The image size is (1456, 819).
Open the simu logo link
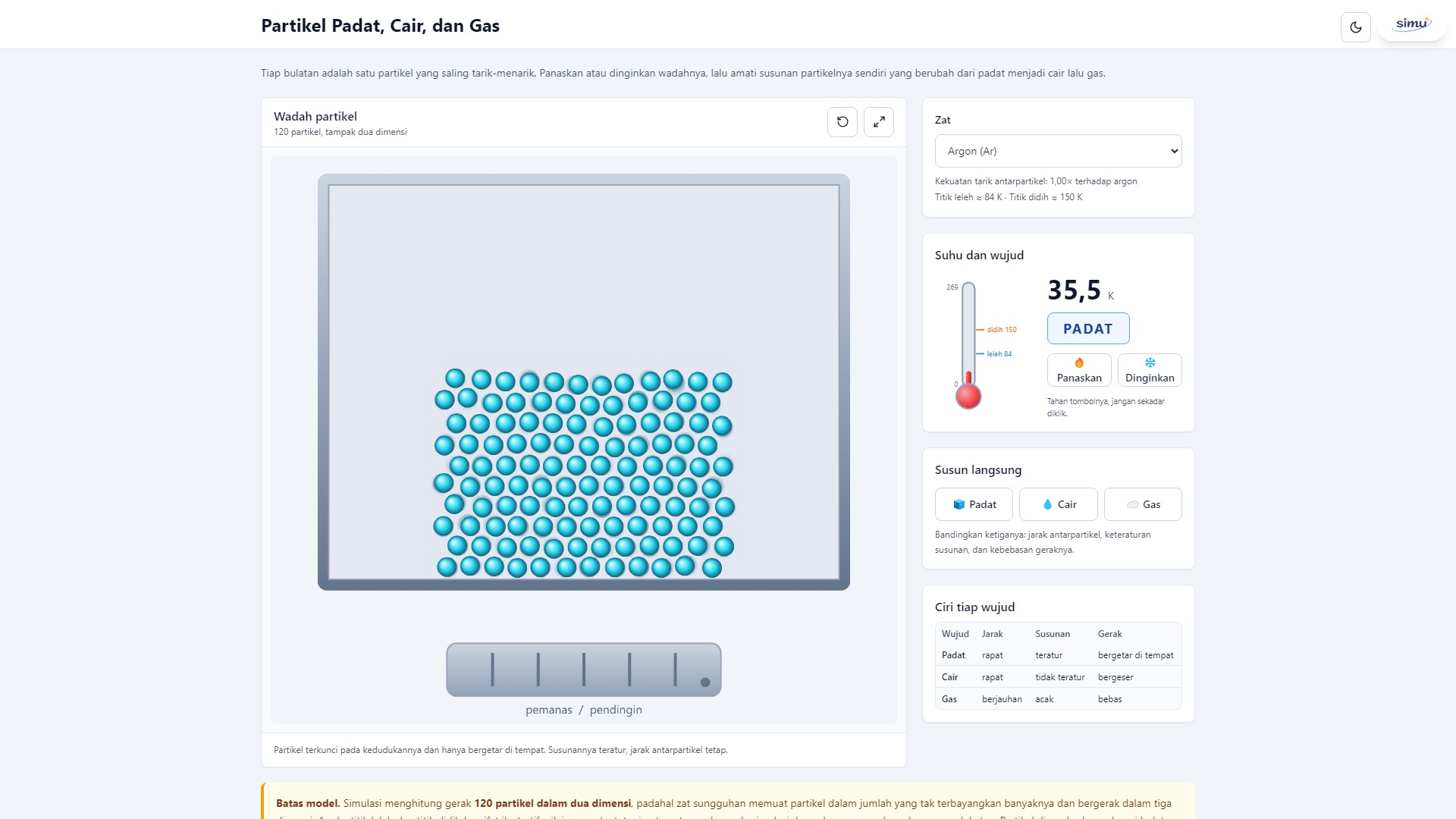pos(1412,24)
